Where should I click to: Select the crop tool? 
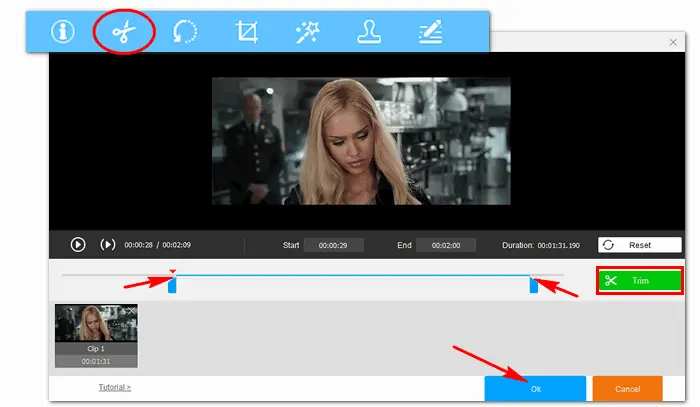coord(246,32)
